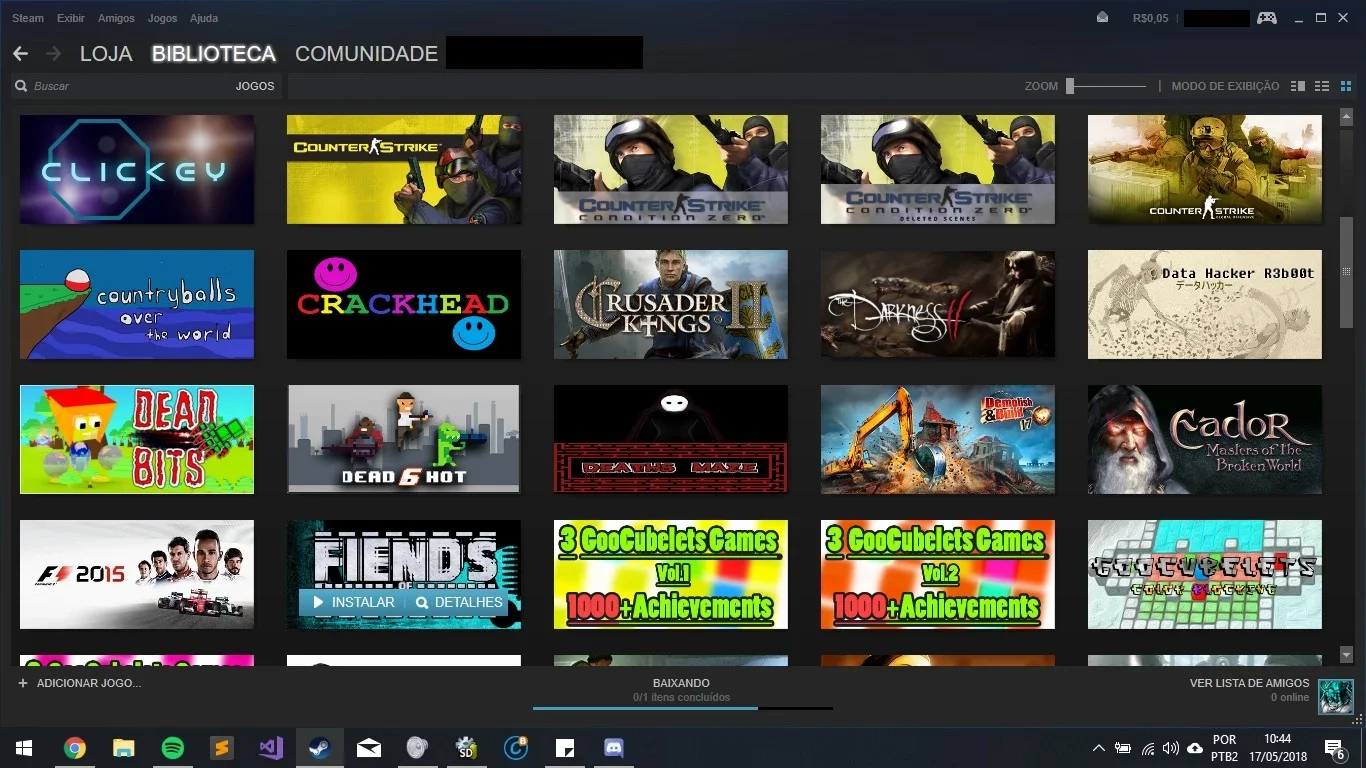Open the volume tray icon
This screenshot has width=1366, height=768.
pos(1171,748)
